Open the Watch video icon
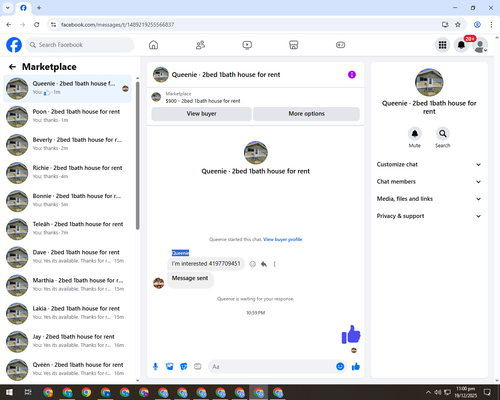The width and height of the screenshot is (500, 400). (247, 45)
